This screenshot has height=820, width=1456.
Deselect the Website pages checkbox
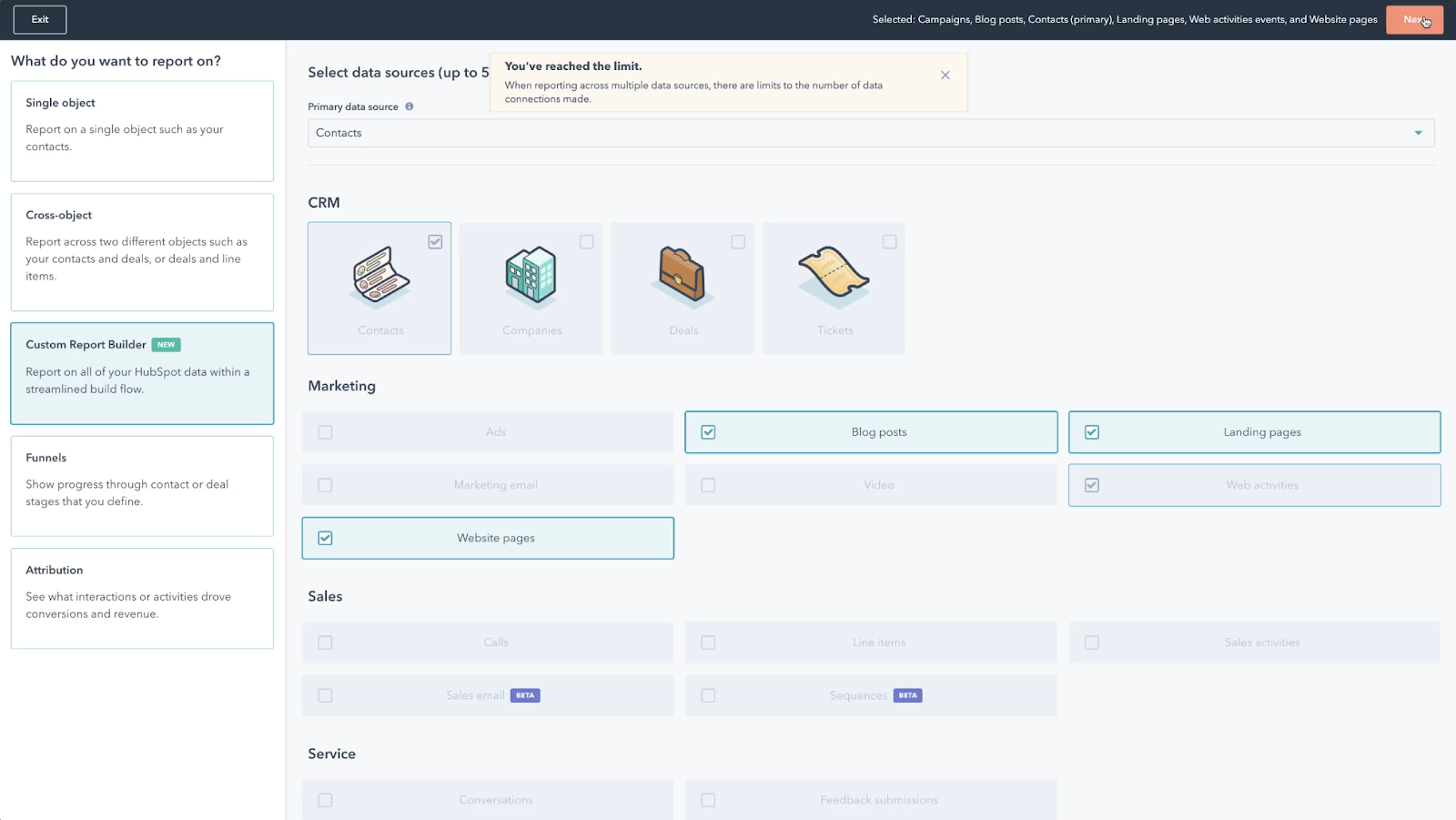[325, 538]
